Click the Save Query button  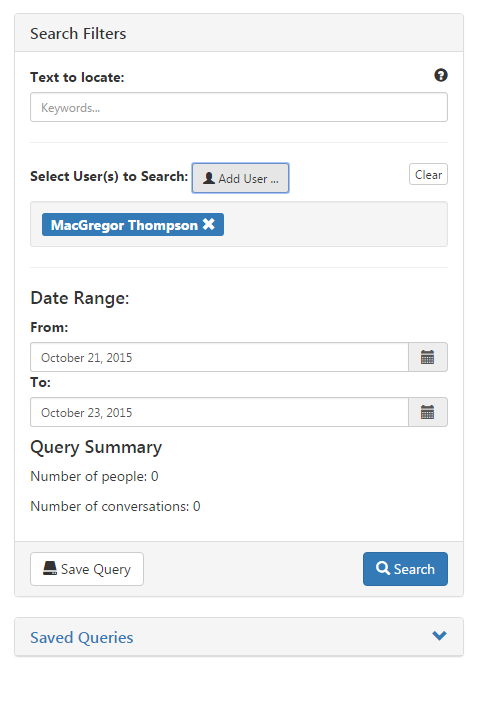tap(87, 569)
